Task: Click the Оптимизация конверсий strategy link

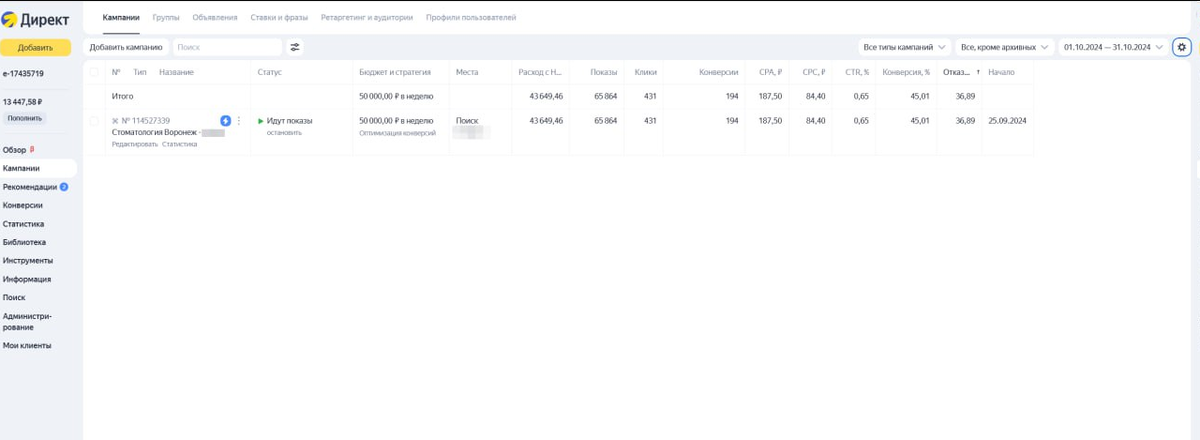Action: pos(397,133)
